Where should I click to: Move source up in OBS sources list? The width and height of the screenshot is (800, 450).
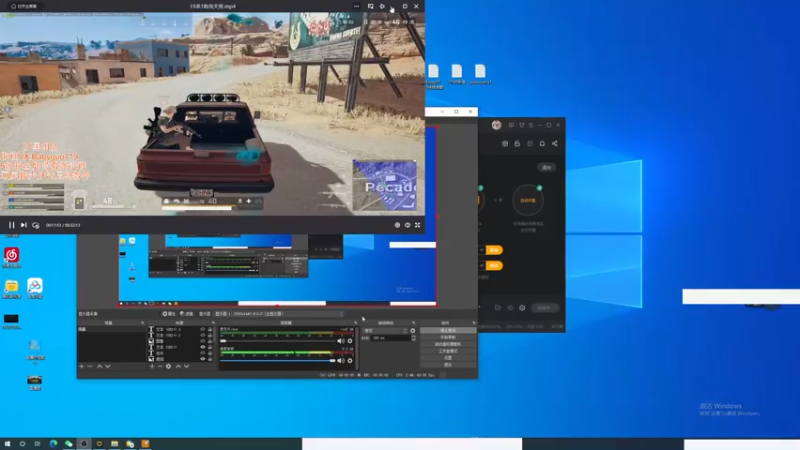click(178, 366)
